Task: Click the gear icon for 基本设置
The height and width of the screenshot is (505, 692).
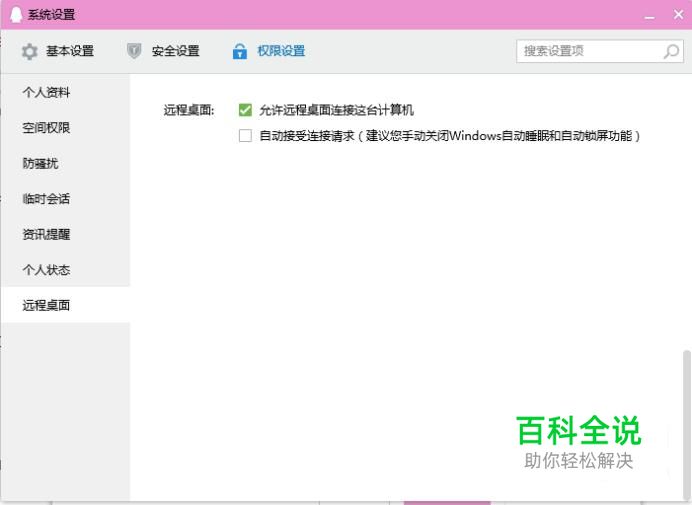Action: click(x=30, y=52)
